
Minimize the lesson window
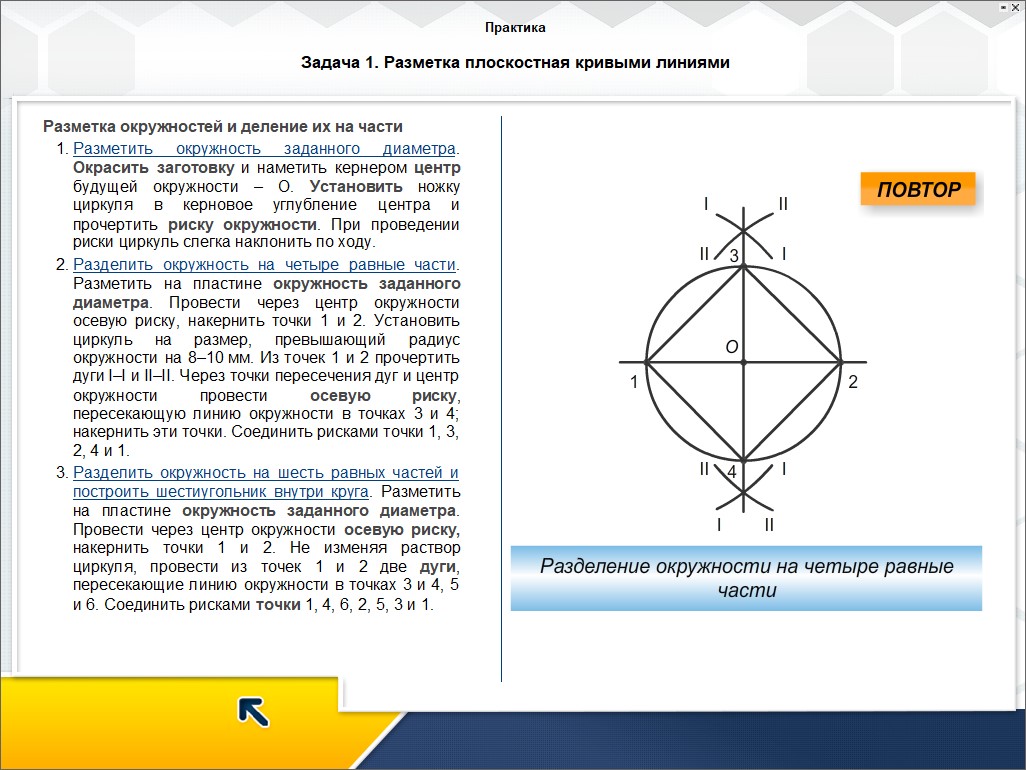pyautogui.click(x=1003, y=6)
